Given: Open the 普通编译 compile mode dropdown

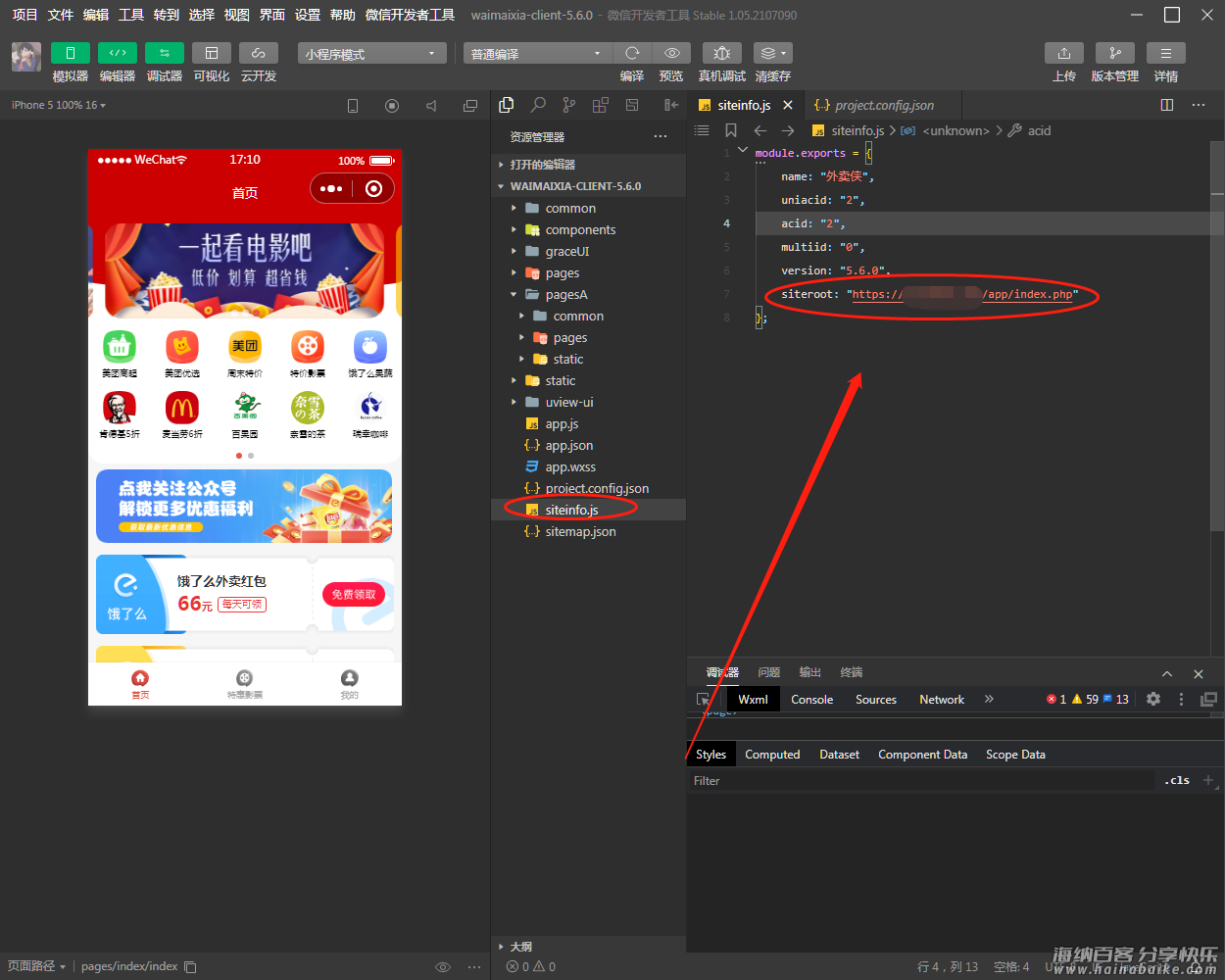Looking at the screenshot, I should pos(538,53).
